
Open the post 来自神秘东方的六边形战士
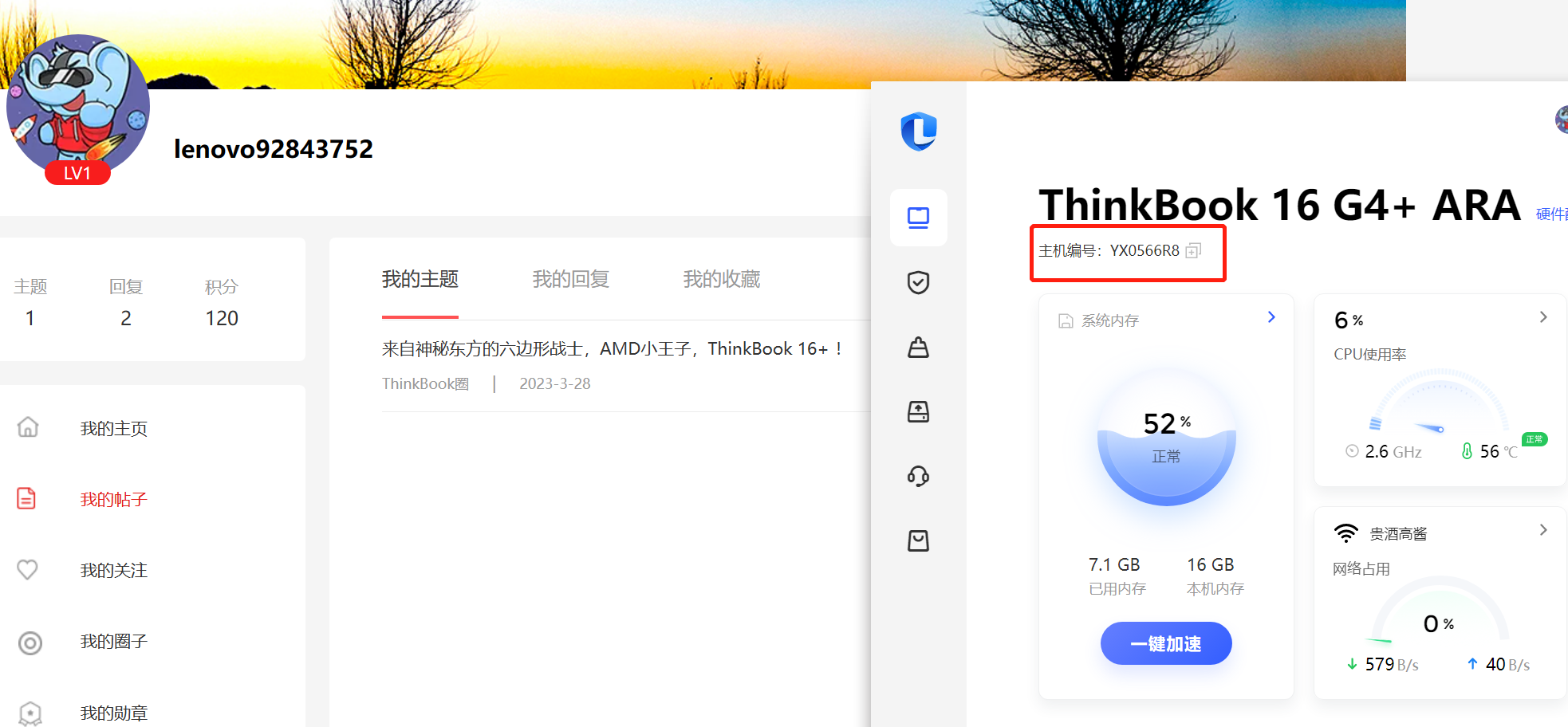coord(613,348)
